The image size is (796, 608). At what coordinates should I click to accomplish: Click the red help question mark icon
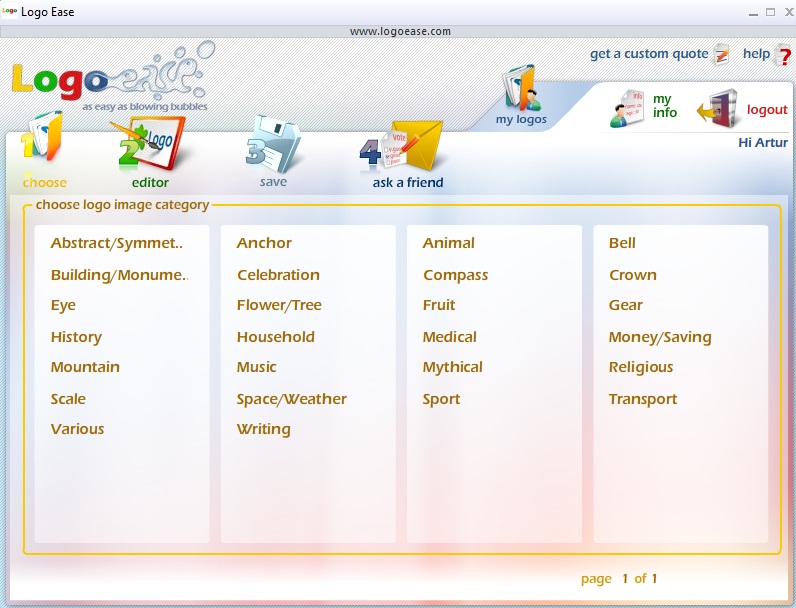point(783,56)
